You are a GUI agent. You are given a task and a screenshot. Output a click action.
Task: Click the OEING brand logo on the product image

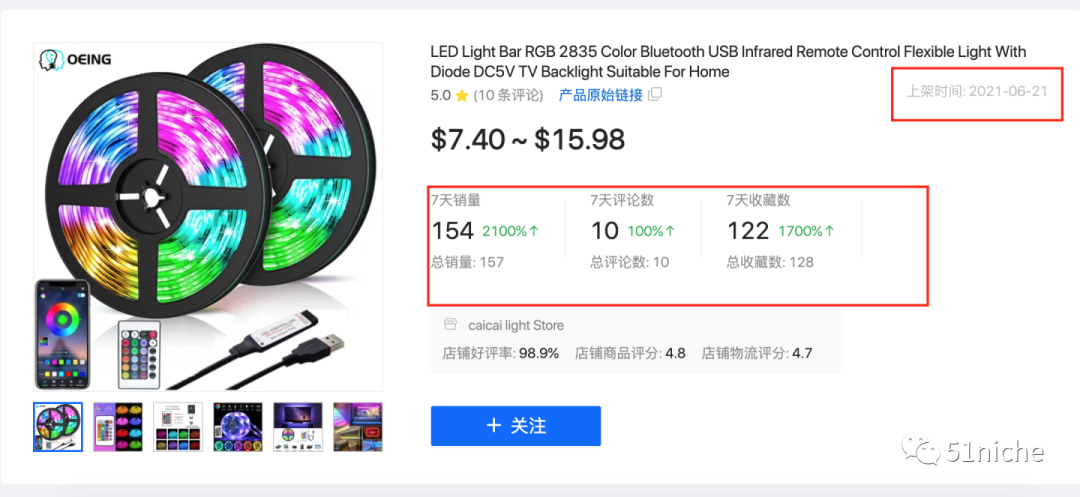(74, 59)
